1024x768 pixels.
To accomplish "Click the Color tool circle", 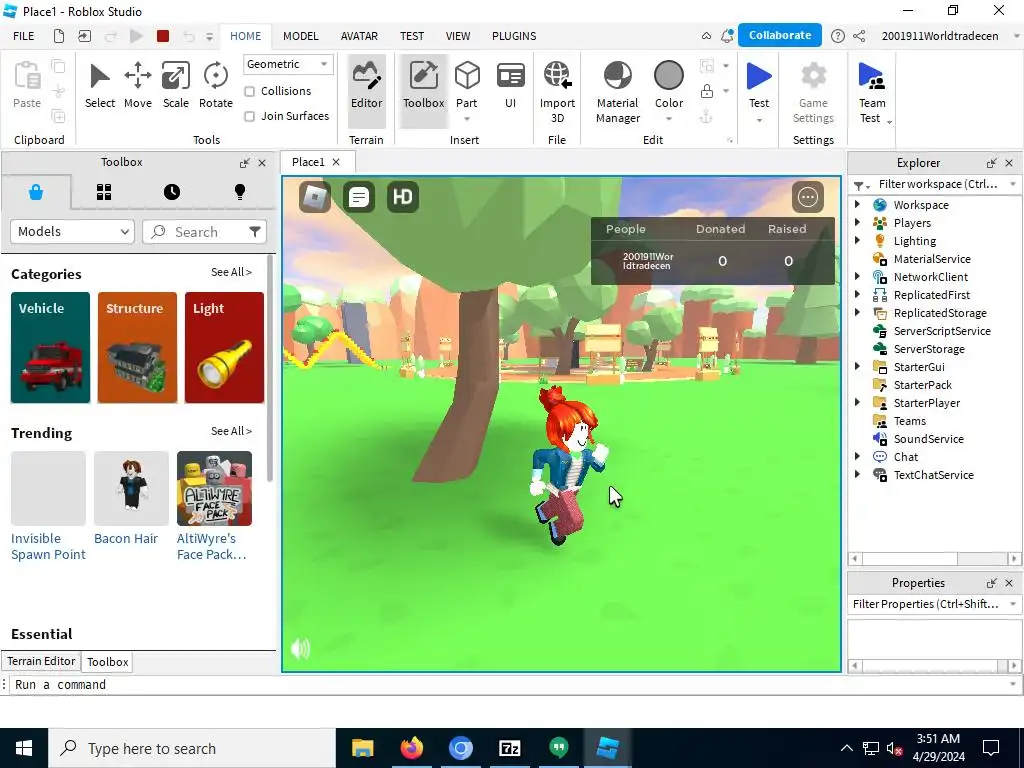I will [669, 76].
